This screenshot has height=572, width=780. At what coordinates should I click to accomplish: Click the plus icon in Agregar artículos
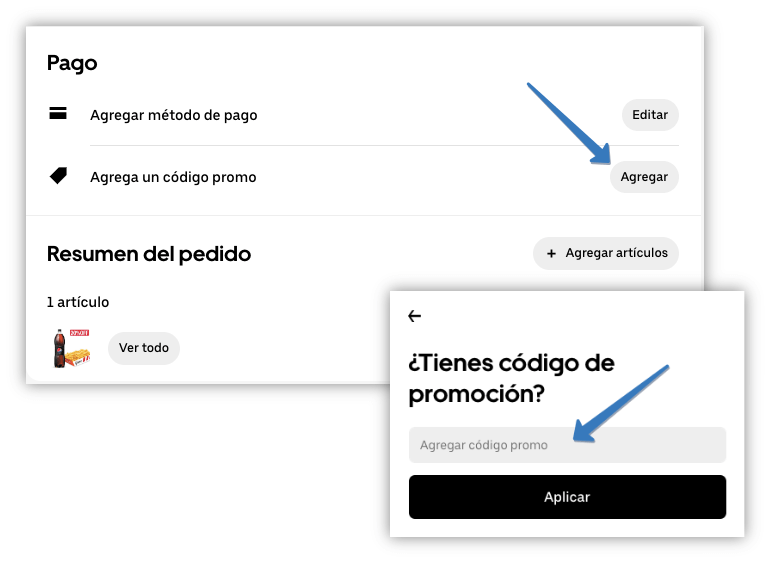(x=551, y=254)
